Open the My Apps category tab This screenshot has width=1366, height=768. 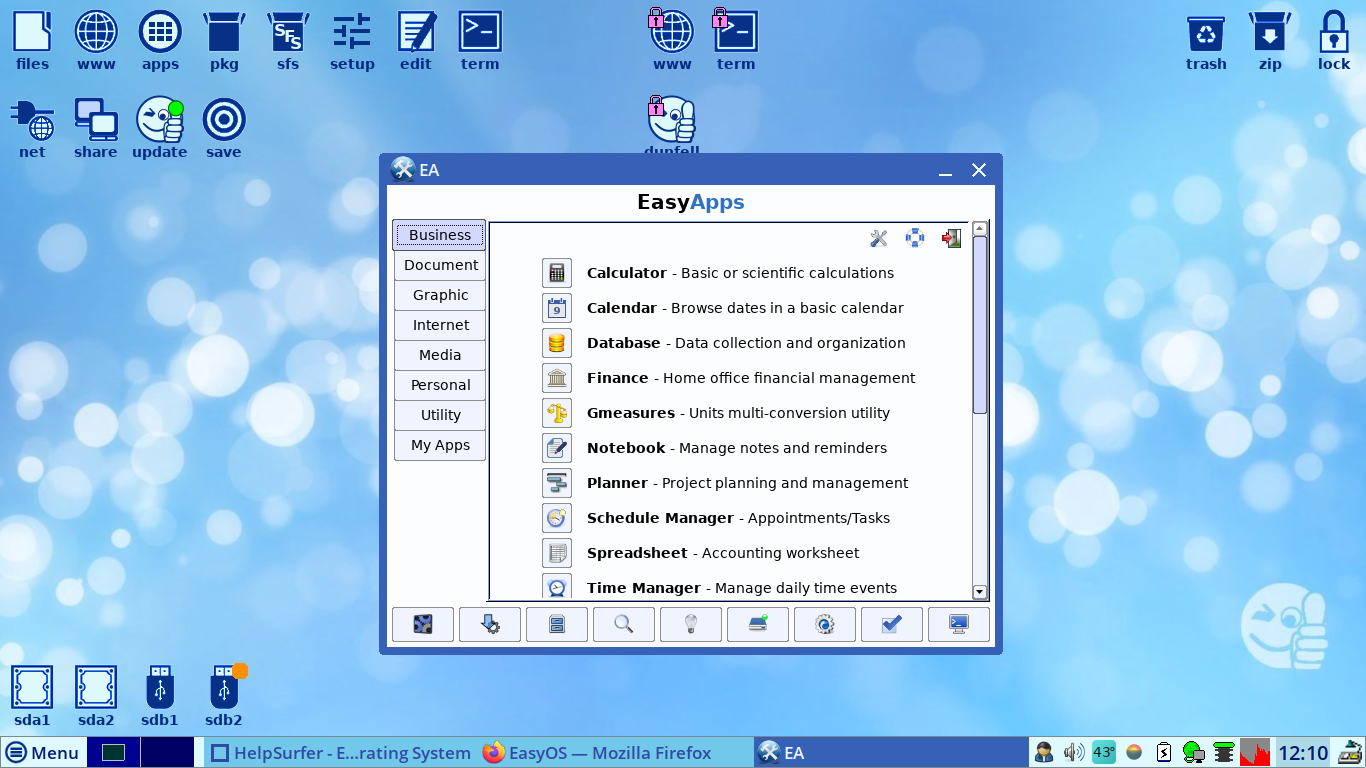point(439,445)
